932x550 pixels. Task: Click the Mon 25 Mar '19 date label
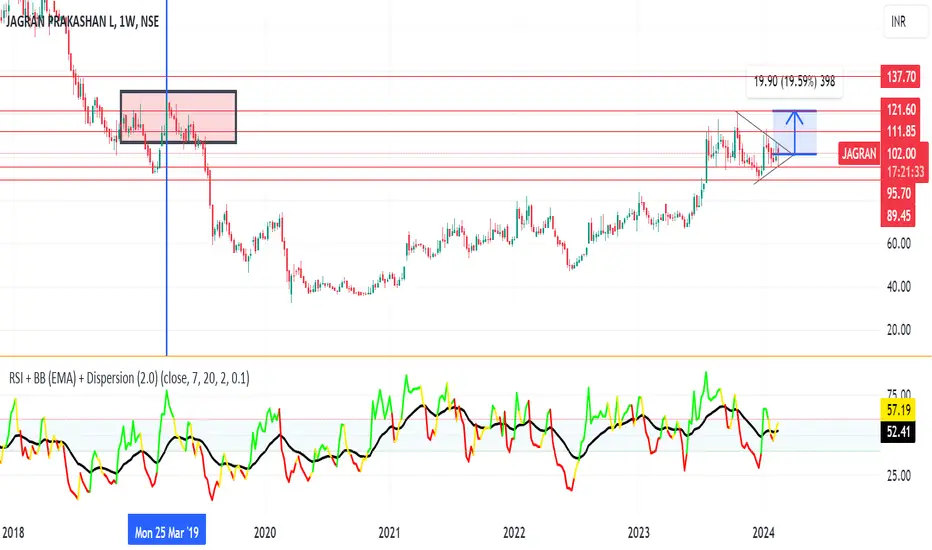pyautogui.click(x=167, y=530)
